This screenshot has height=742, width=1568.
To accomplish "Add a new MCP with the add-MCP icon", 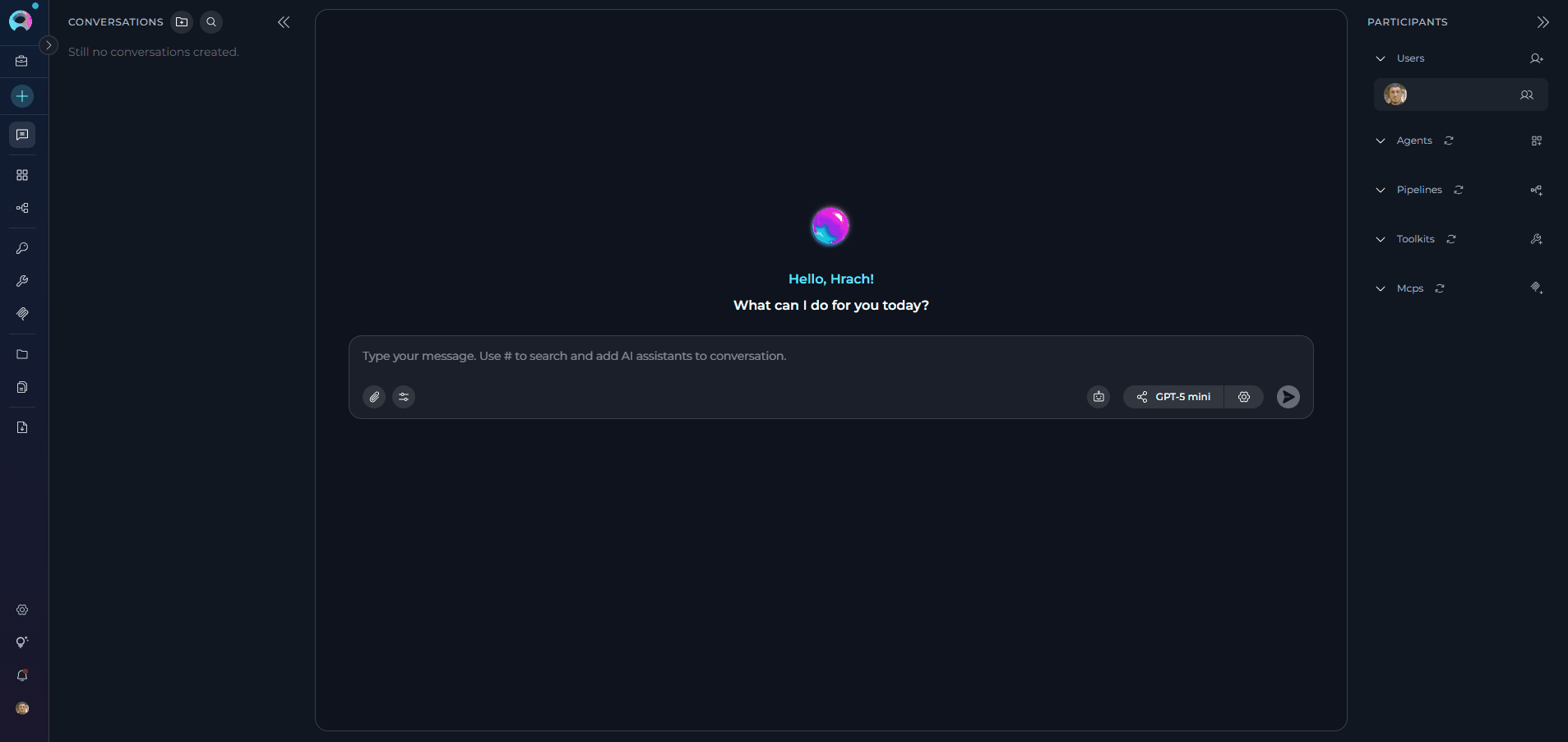I will (x=1536, y=288).
